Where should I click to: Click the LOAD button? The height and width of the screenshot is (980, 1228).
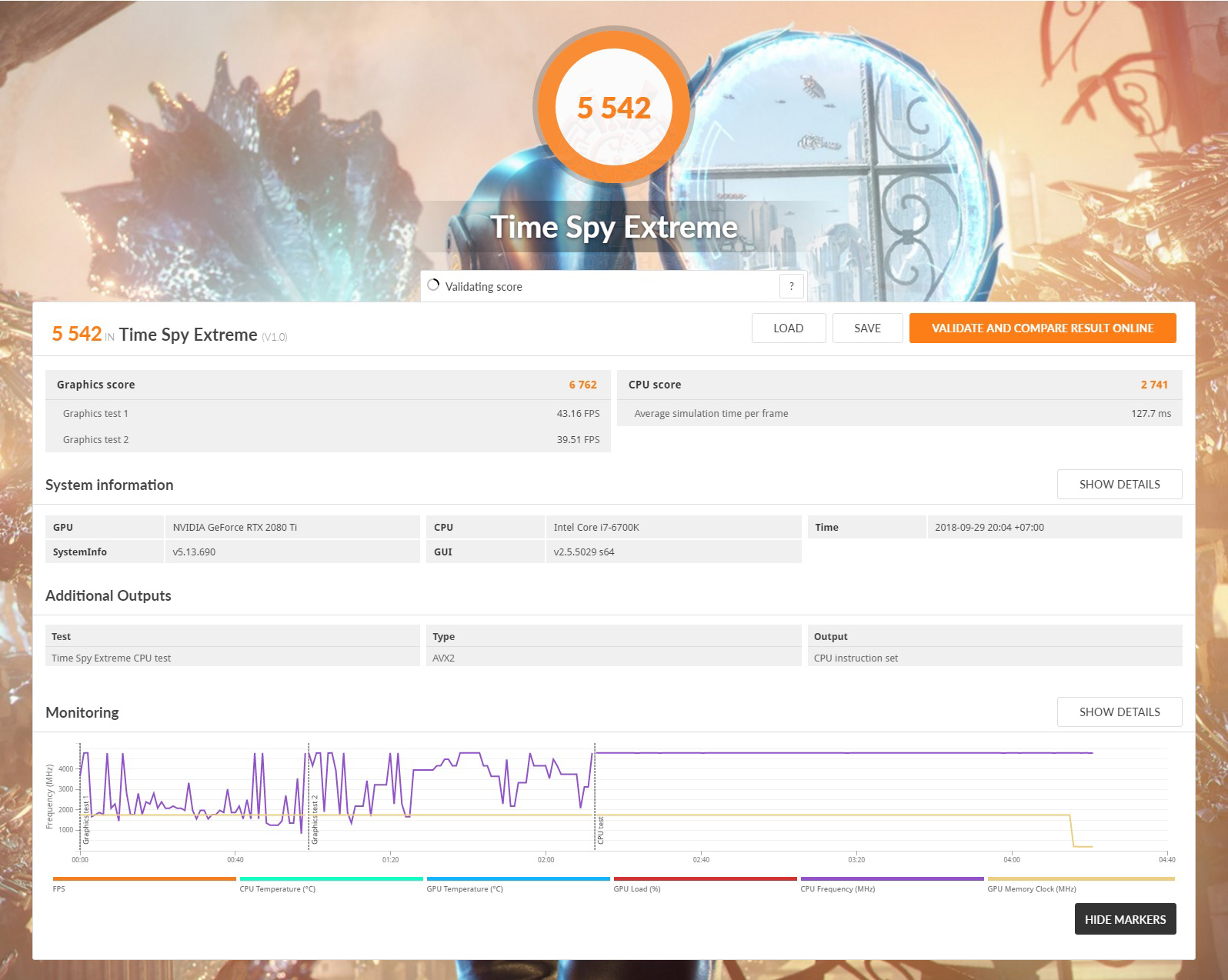pyautogui.click(x=789, y=328)
